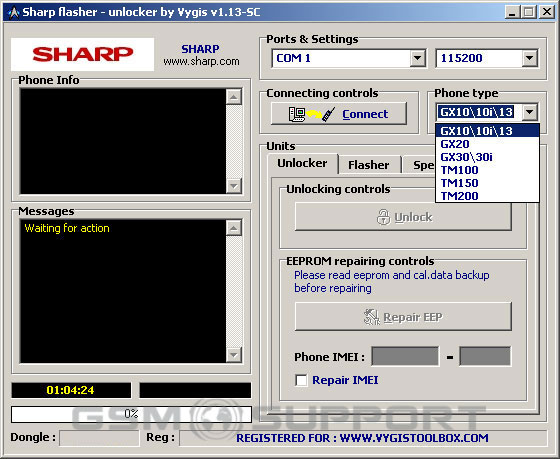The height and width of the screenshot is (459, 560).
Task: Collapse the Phone type dropdown arrow
Action: [x=530, y=112]
